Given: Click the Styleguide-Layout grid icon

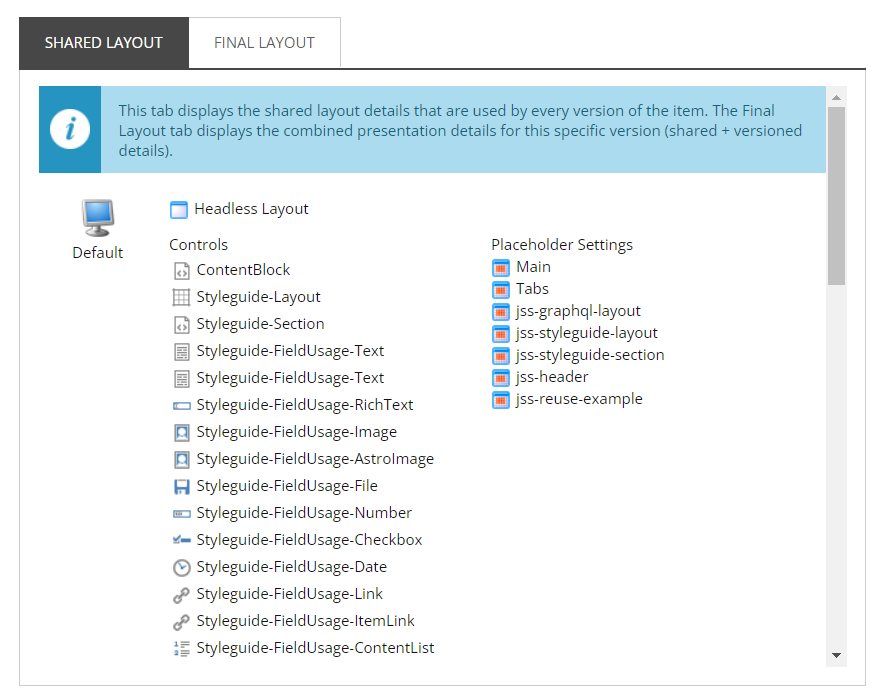Looking at the screenshot, I should (x=181, y=297).
